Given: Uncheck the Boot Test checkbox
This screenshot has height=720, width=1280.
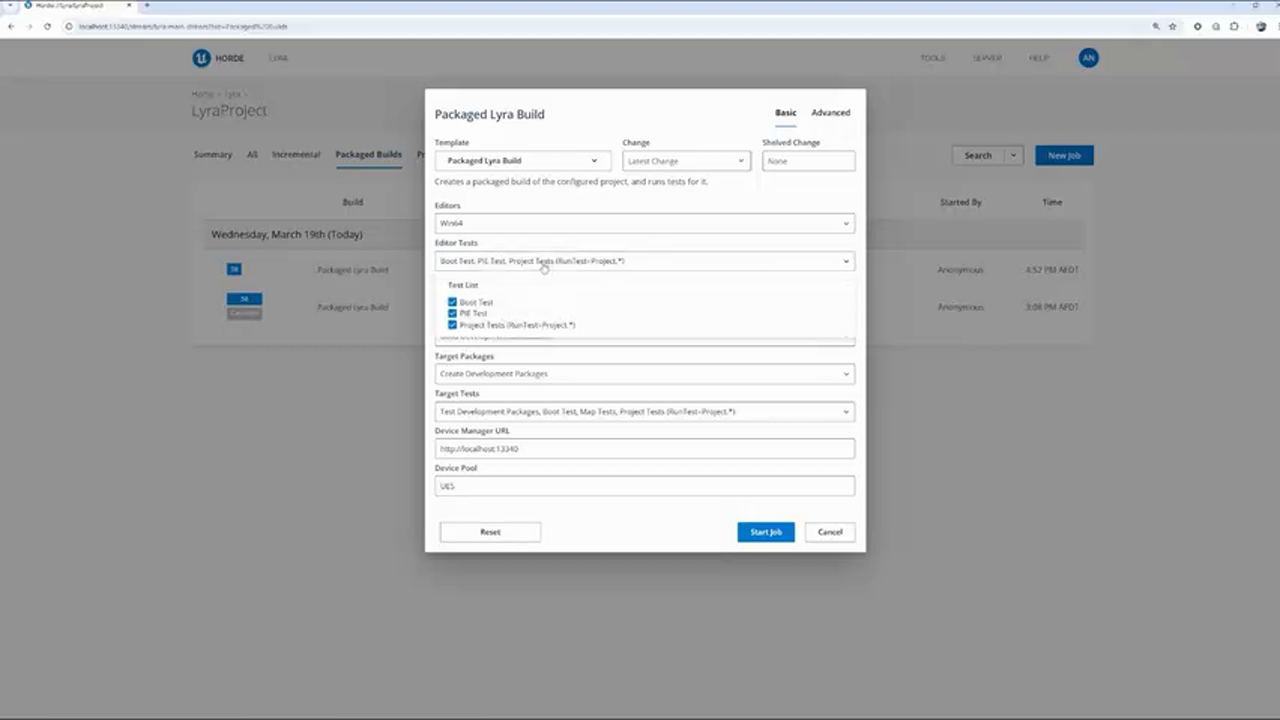Looking at the screenshot, I should click(452, 302).
